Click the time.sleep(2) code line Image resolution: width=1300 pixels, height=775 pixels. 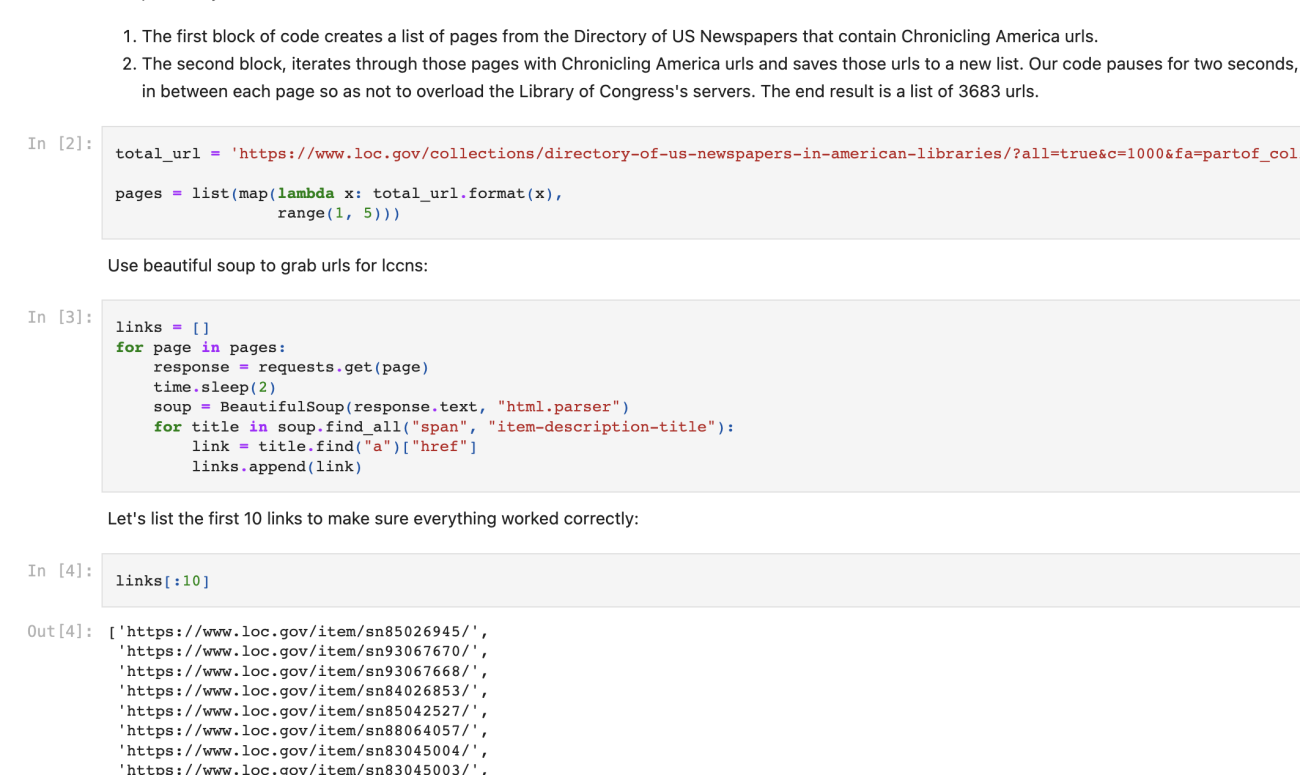pyautogui.click(x=214, y=387)
